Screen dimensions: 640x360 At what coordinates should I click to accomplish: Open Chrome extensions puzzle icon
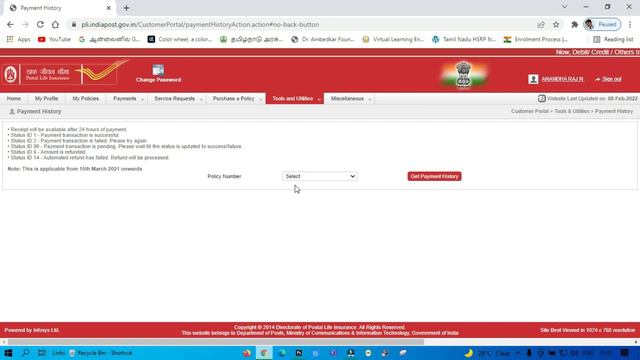coord(574,24)
